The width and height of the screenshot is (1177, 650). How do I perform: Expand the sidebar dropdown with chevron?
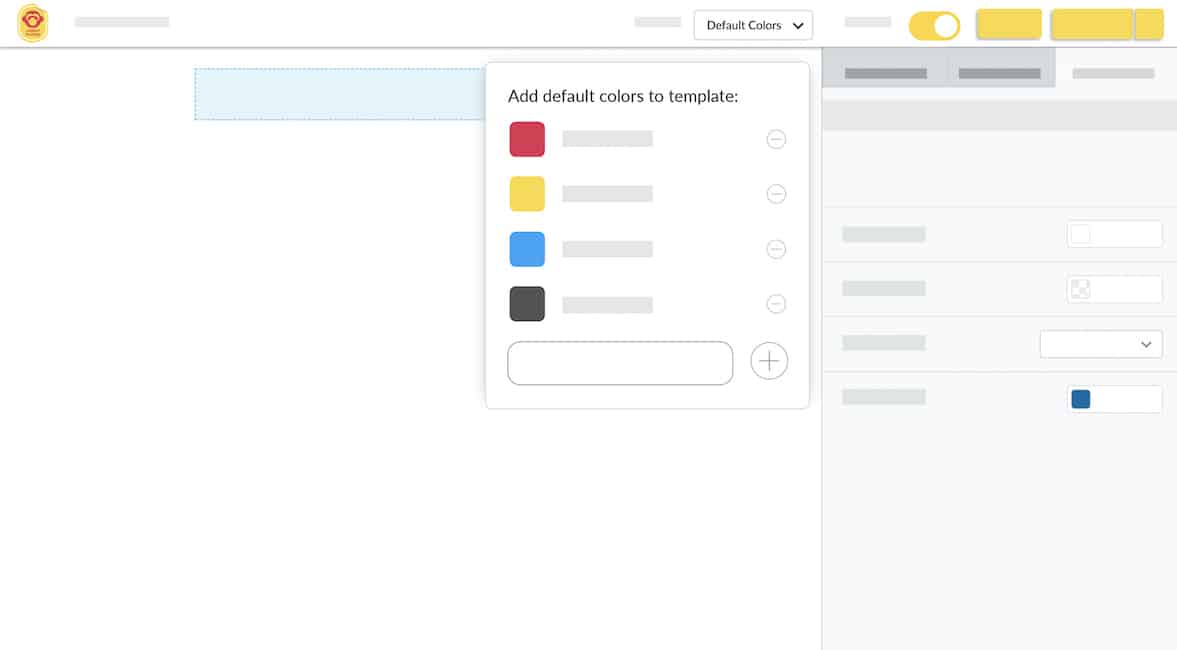[x=1101, y=344]
